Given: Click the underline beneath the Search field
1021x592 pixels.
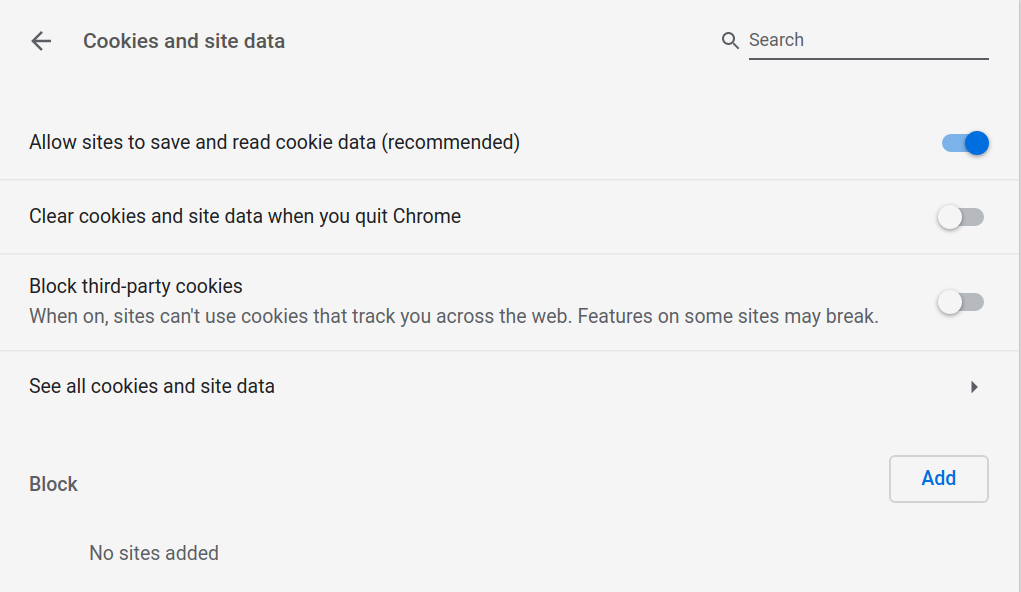Looking at the screenshot, I should [x=868, y=59].
